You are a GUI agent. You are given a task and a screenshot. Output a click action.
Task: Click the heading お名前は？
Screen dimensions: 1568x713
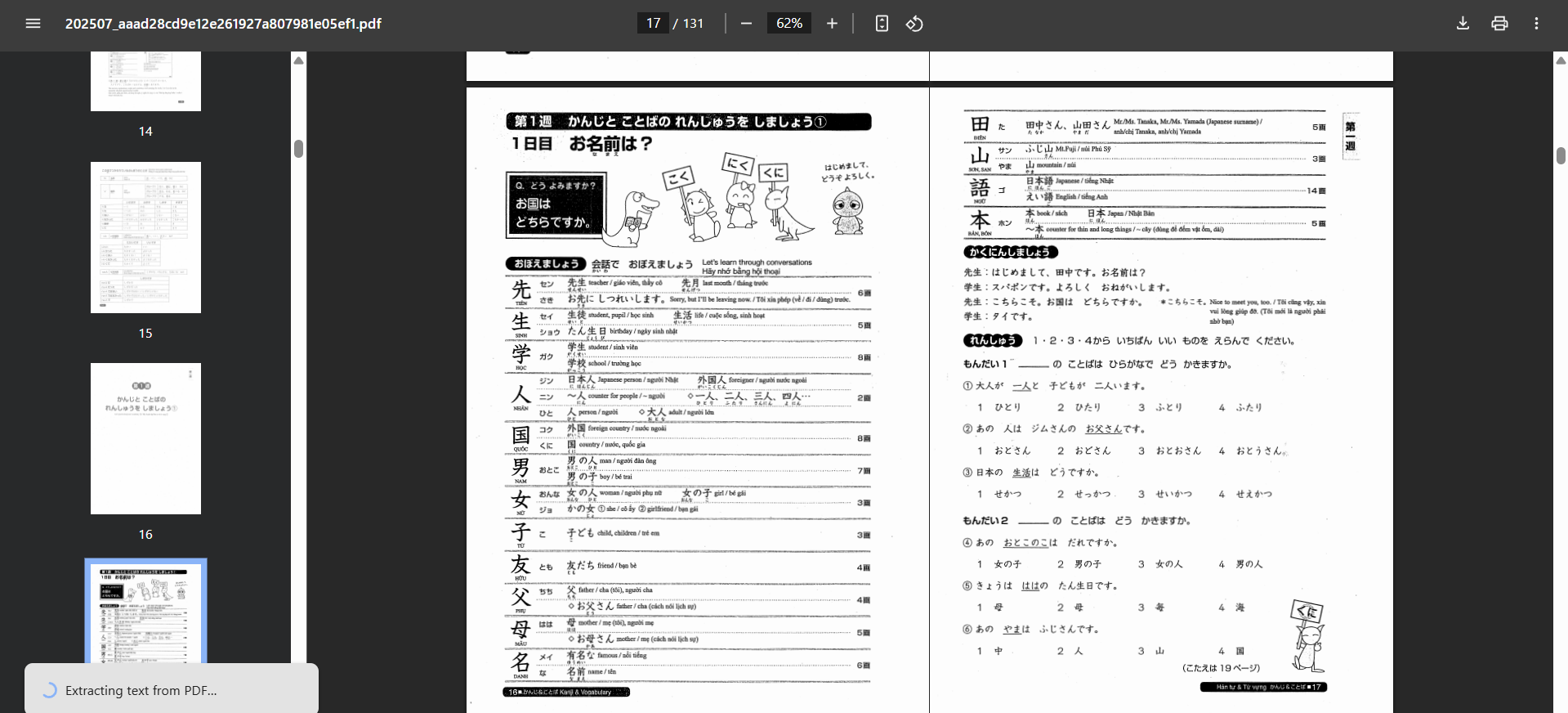tap(610, 144)
